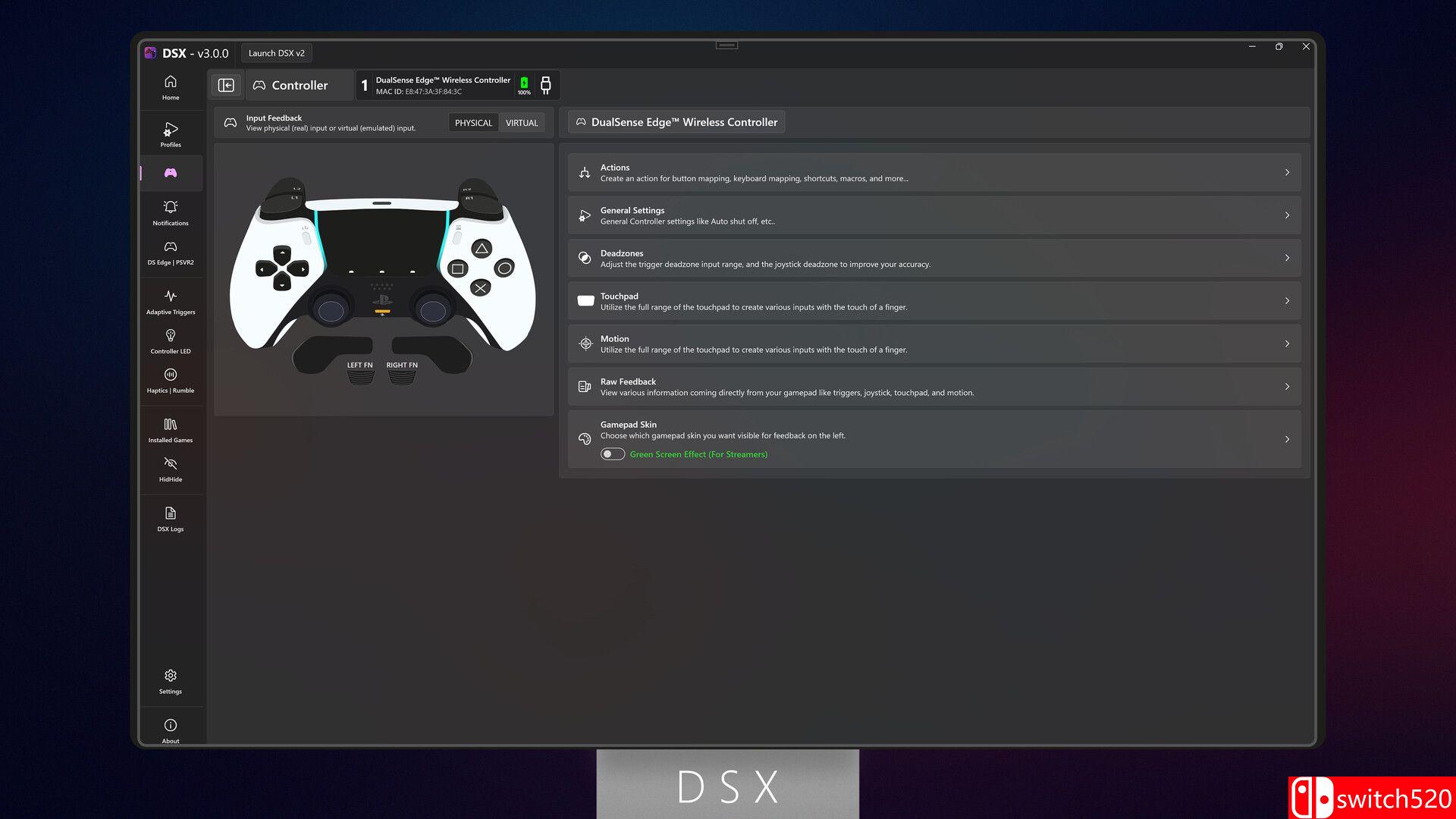
Task: Click the Input Feedback gamepad icon
Action: 231,122
